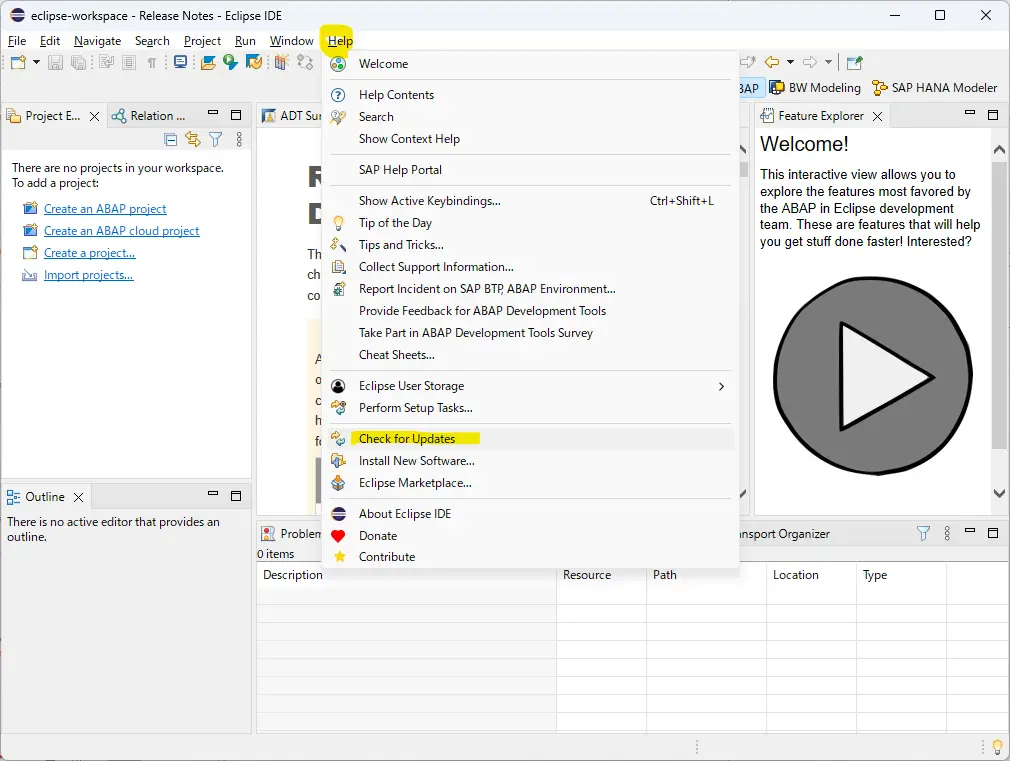Click the filter funnel in the bottom panel

tap(923, 534)
